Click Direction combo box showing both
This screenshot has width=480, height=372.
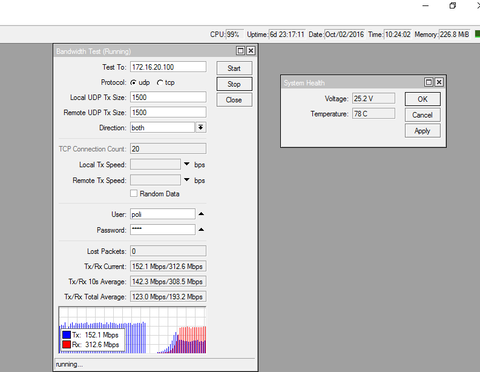[162, 127]
